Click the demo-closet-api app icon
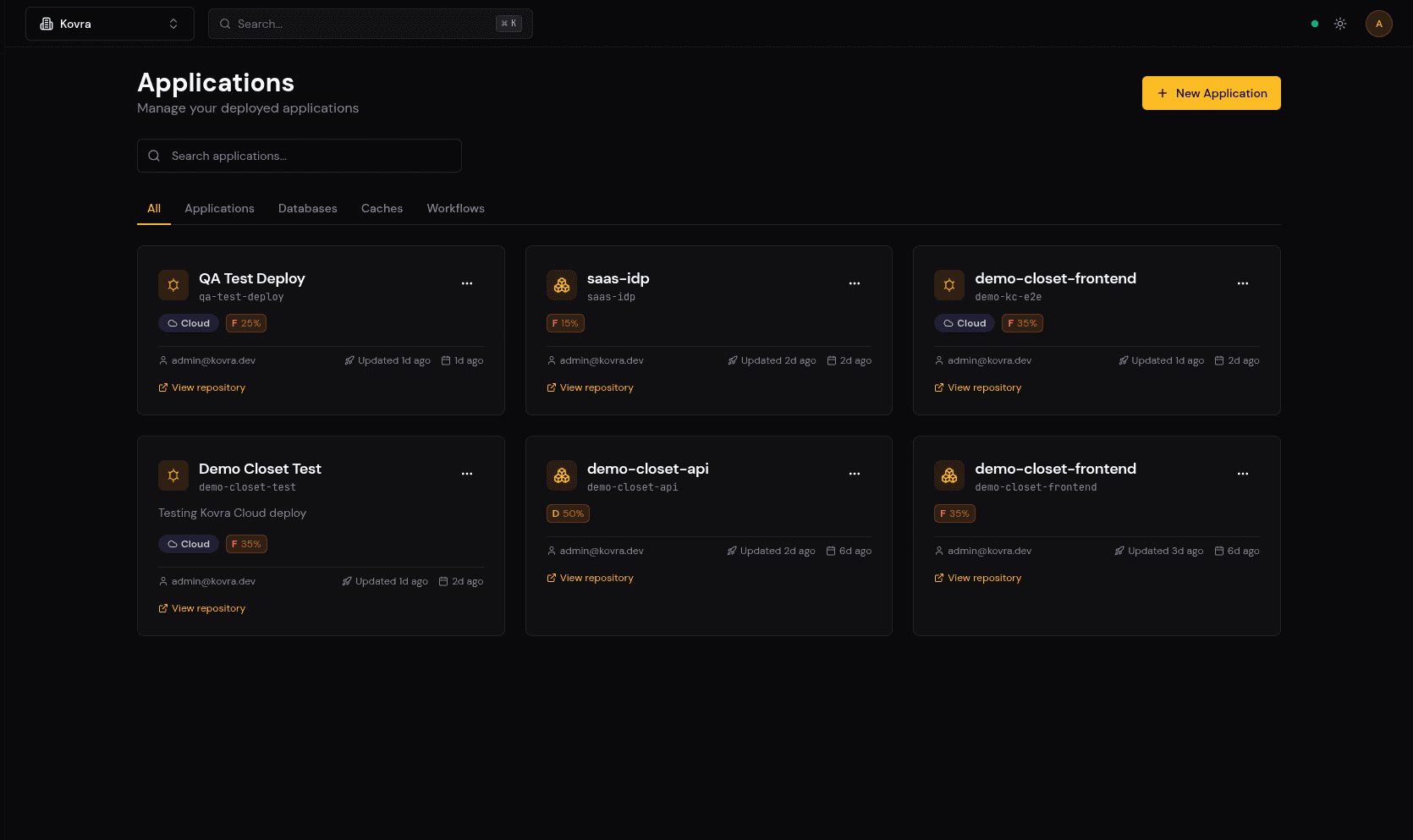The width and height of the screenshot is (1413, 840). click(x=562, y=475)
